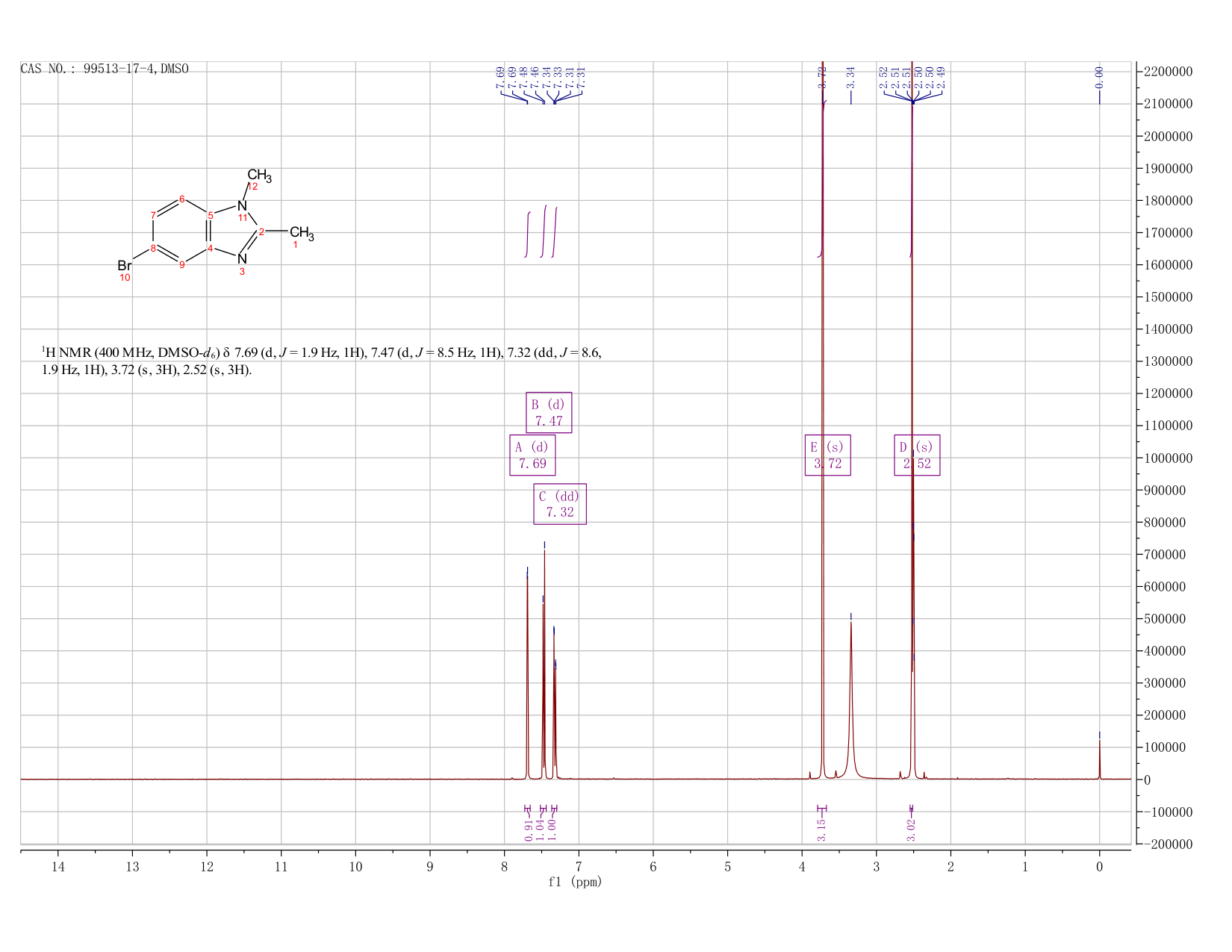Click the atom number 9 in structure
The height and width of the screenshot is (952, 1232).
(181, 264)
